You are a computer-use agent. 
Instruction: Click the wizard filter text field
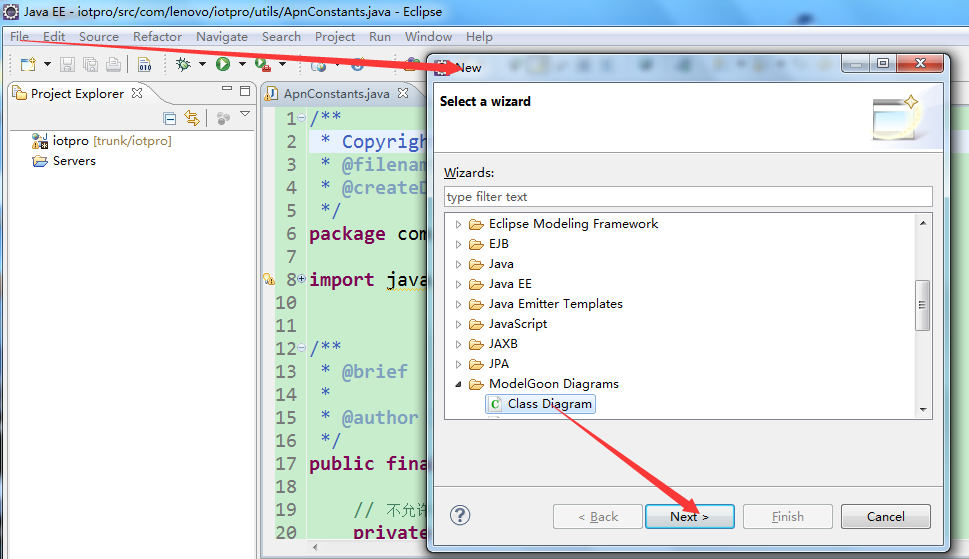(688, 196)
